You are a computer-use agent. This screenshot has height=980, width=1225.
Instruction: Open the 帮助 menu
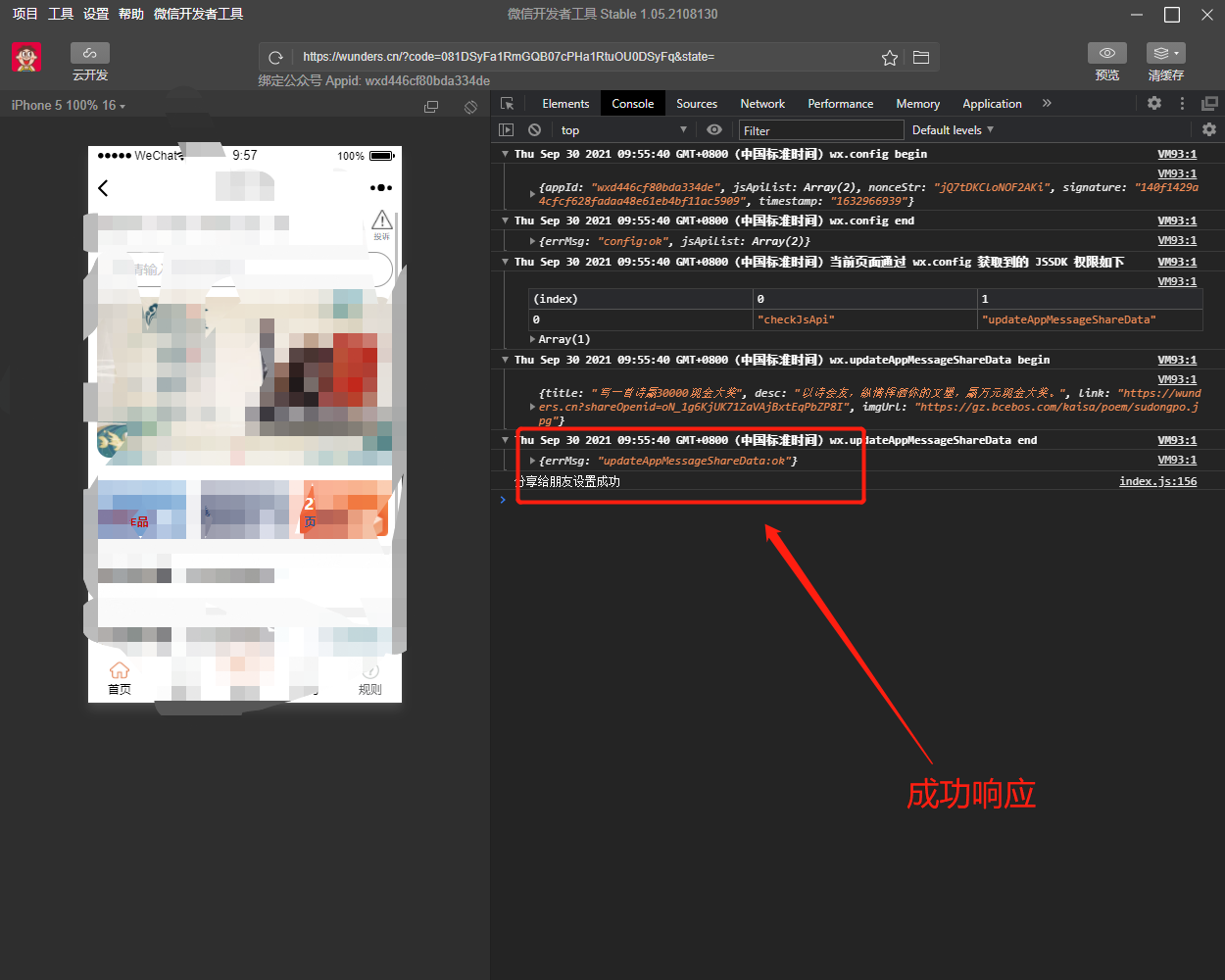(131, 14)
